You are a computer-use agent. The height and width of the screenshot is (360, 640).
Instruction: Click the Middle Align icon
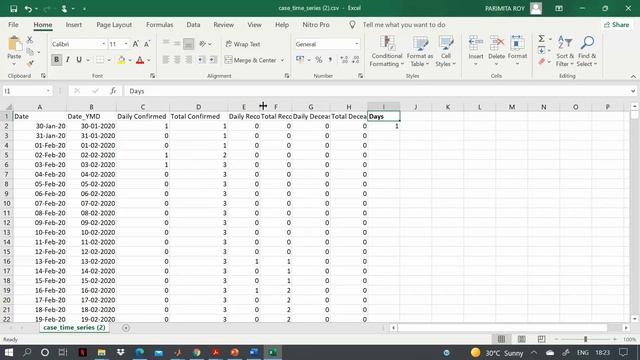177,44
